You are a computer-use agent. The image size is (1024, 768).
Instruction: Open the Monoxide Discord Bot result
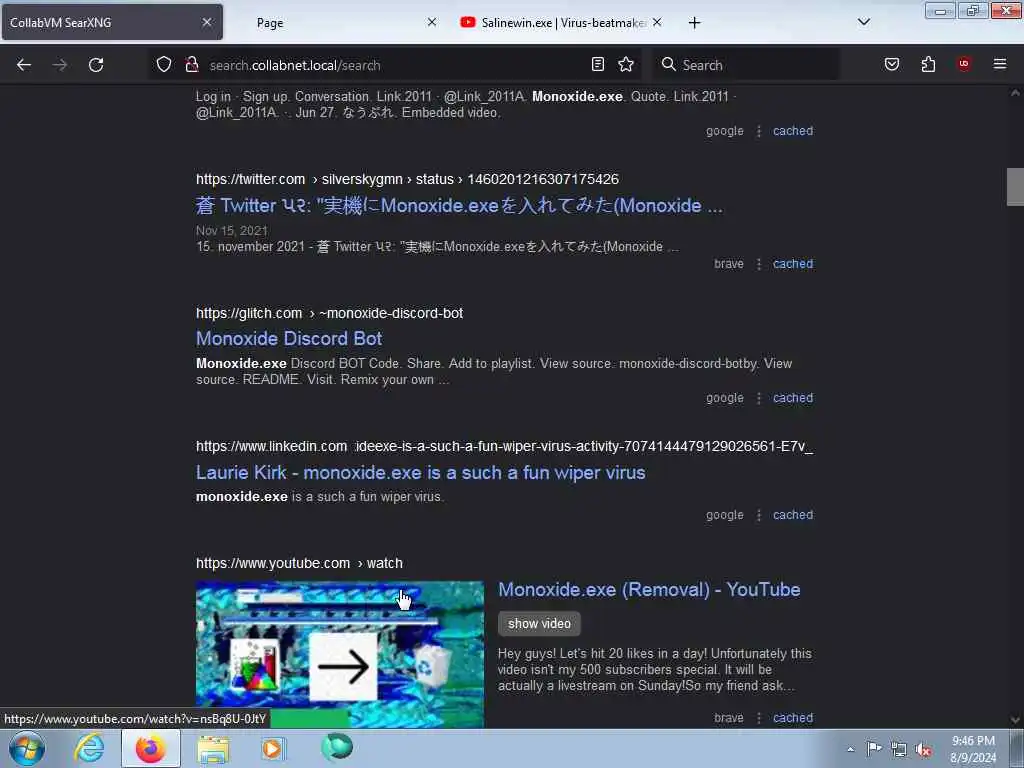coord(289,338)
